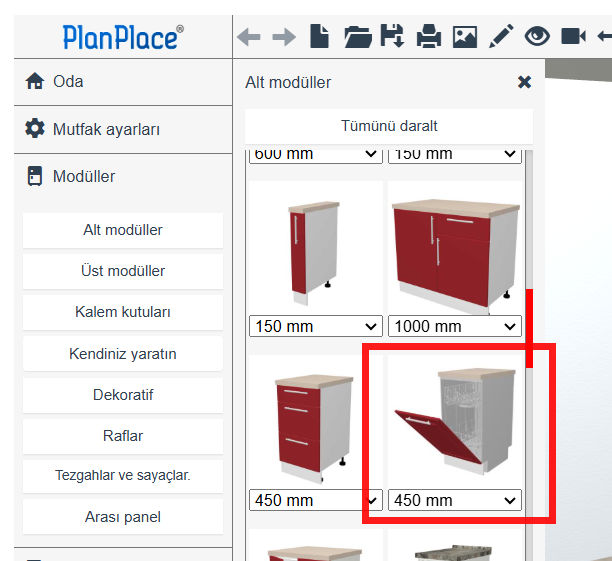612x561 pixels.
Task: Open the 150 mm dropdown under narrow cabinet
Action: click(x=315, y=326)
